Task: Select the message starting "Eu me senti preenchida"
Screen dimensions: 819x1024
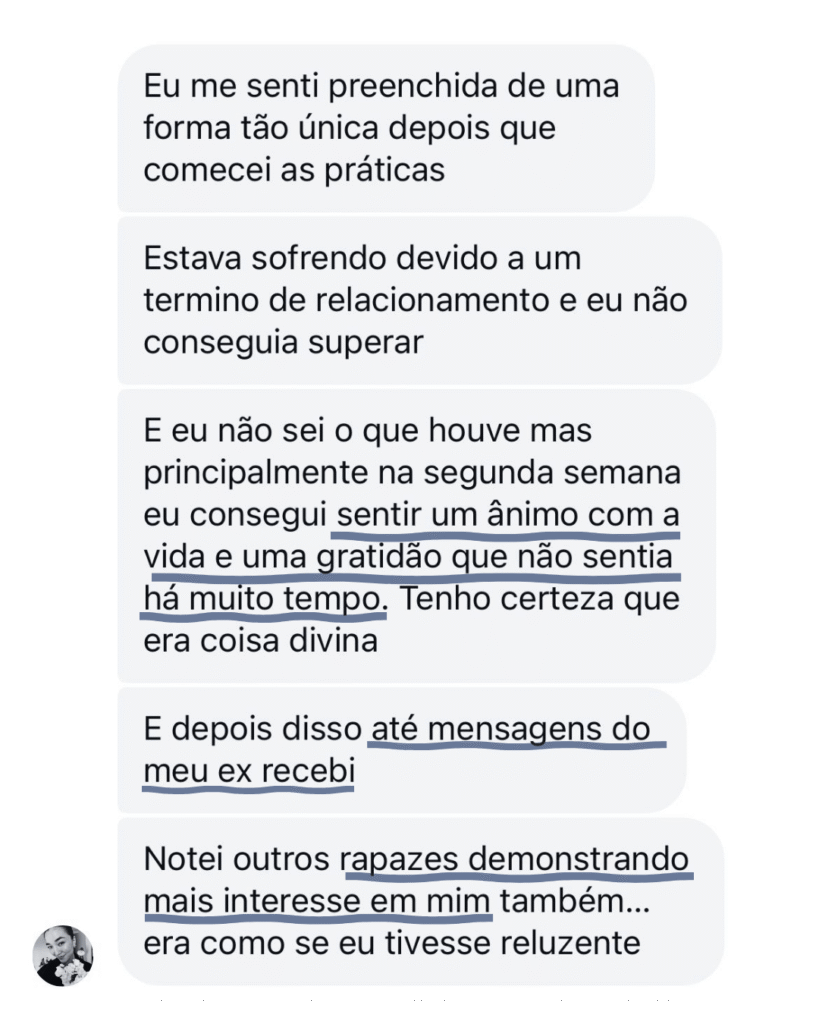Action: tap(385, 128)
